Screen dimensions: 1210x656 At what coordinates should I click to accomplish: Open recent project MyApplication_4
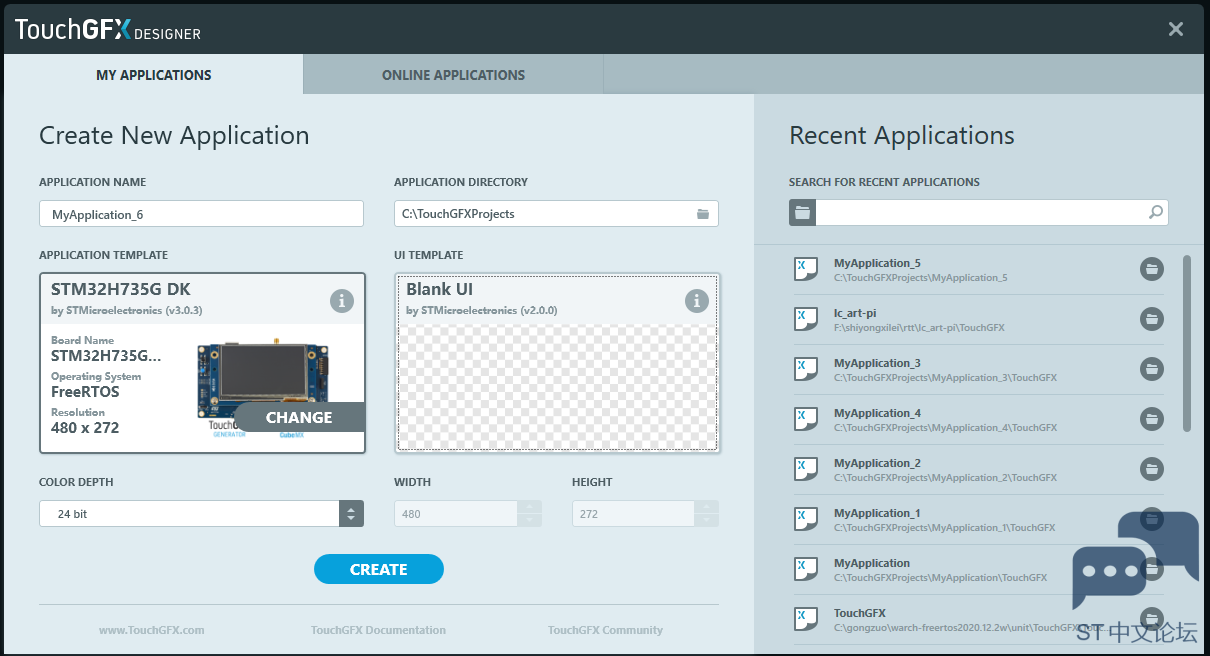[978, 419]
